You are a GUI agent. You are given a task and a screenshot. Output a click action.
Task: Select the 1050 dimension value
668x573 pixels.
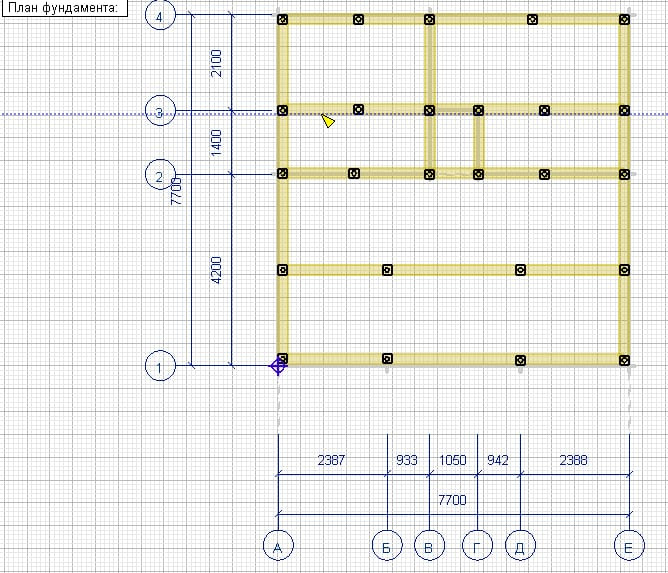point(453,460)
